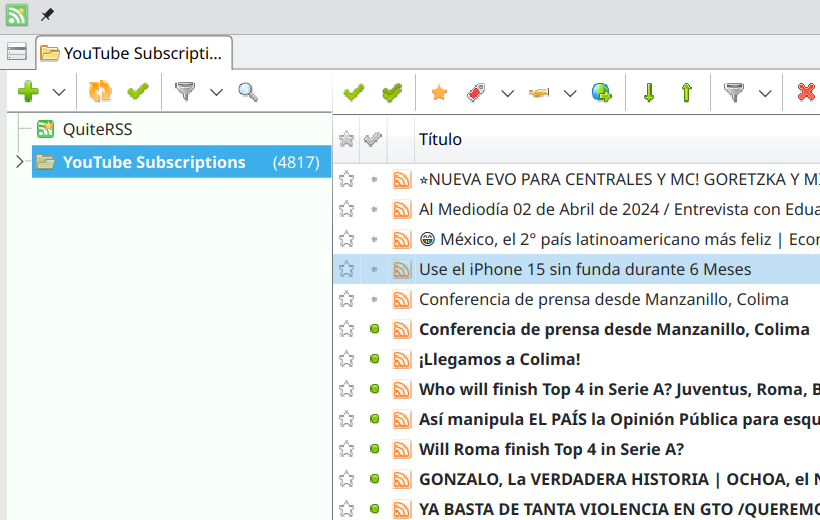
Task: Mark feed as read with green checkmark in feeds toolbar
Action: click(x=138, y=92)
